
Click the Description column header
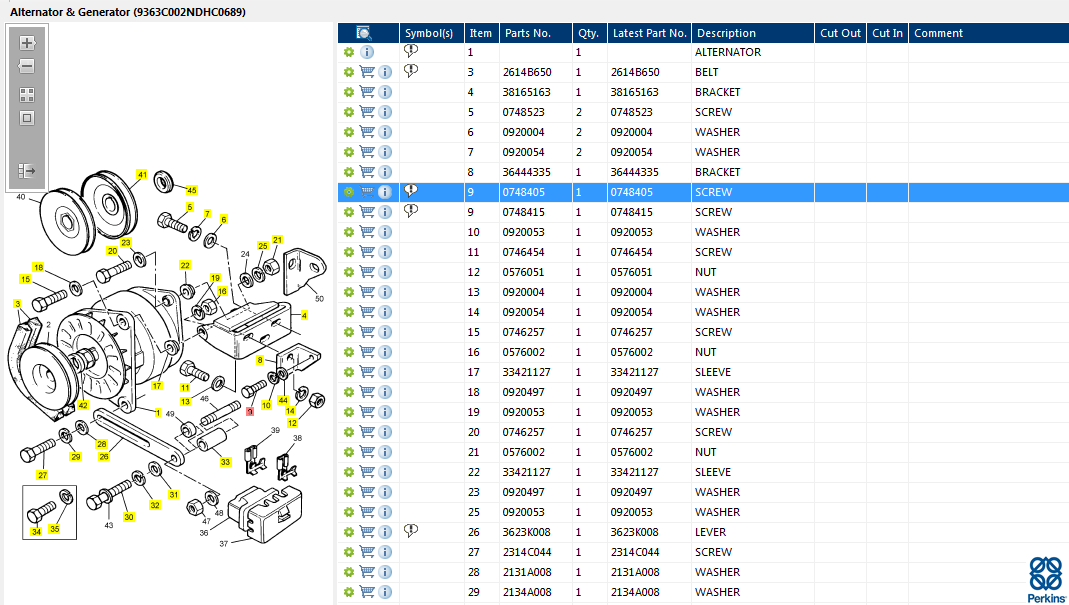pos(727,33)
